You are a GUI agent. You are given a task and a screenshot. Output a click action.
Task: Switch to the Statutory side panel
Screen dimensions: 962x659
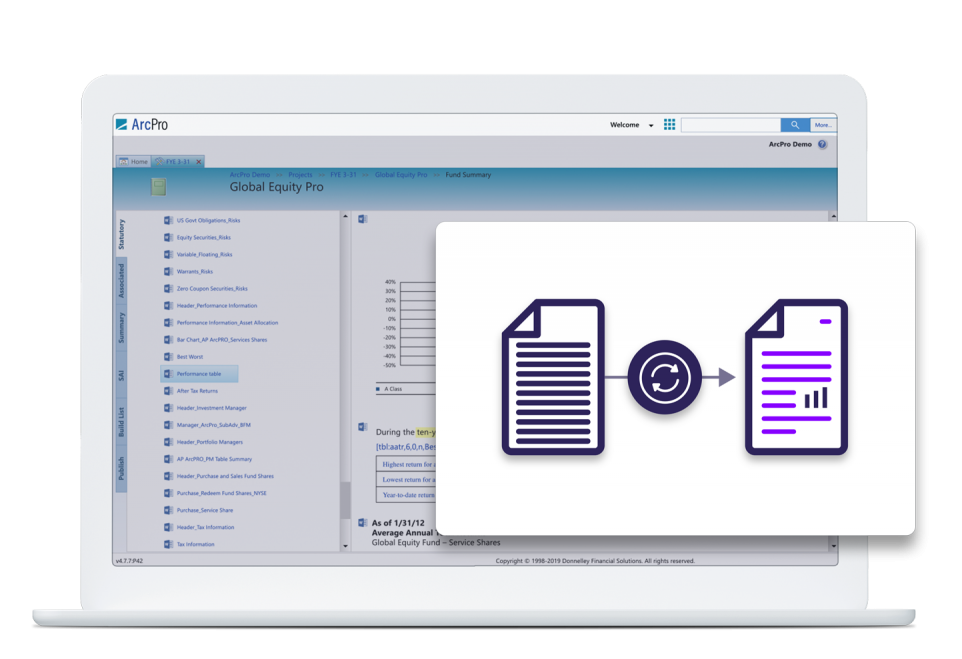[x=122, y=230]
